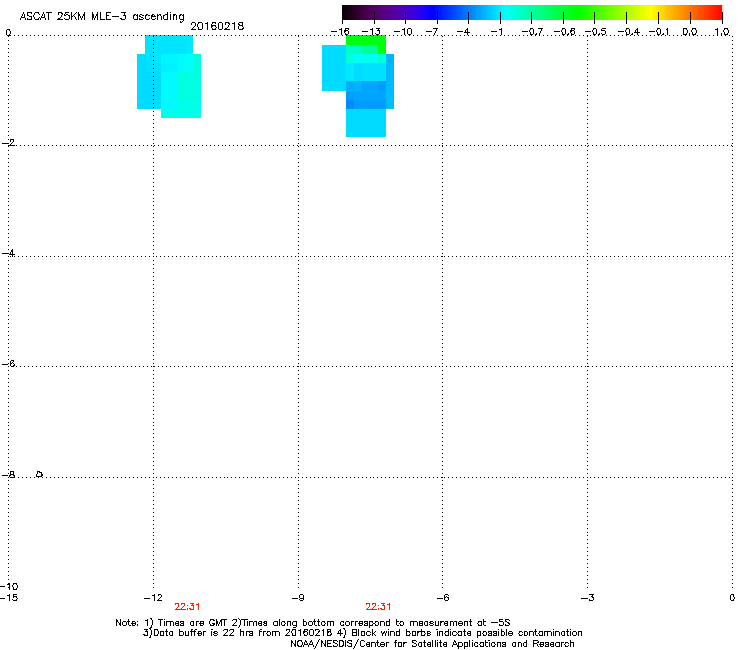The width and height of the screenshot is (740, 650).
Task: Click the color bar label "-13"
Action: click(371, 32)
